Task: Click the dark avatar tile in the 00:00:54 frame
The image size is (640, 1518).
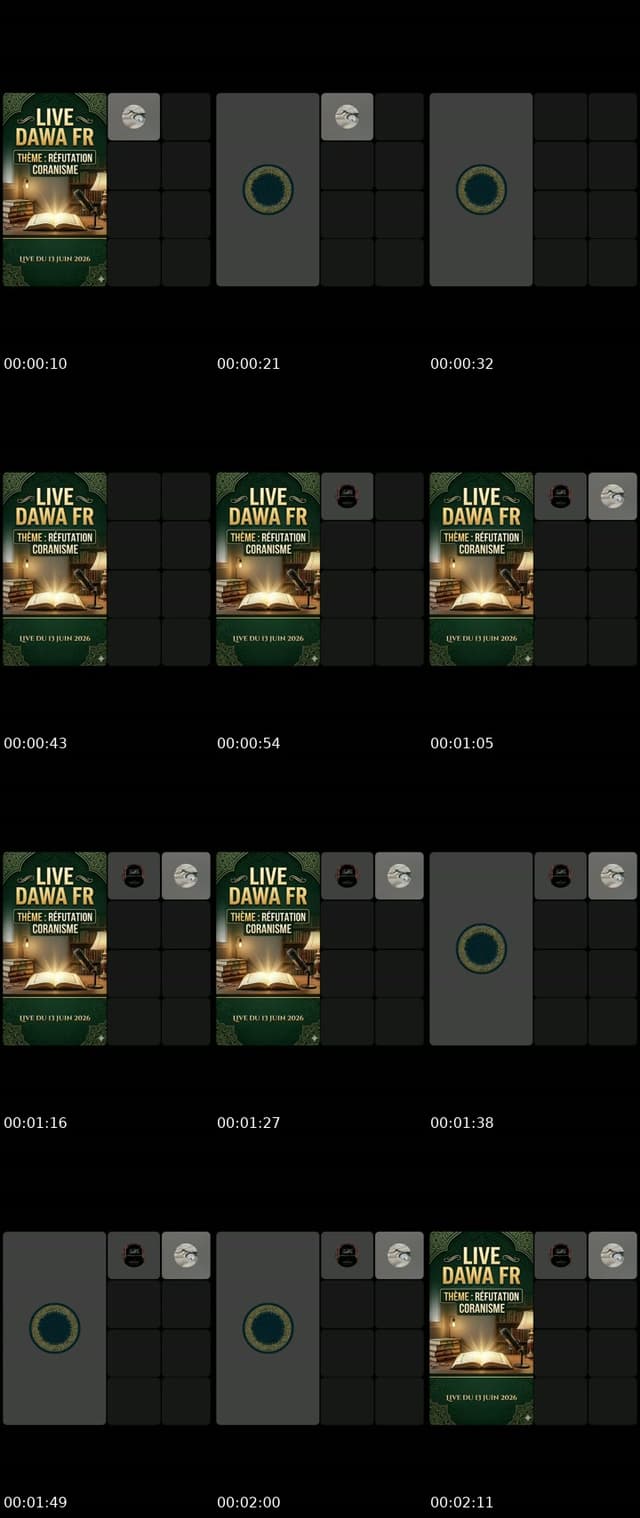Action: point(347,496)
